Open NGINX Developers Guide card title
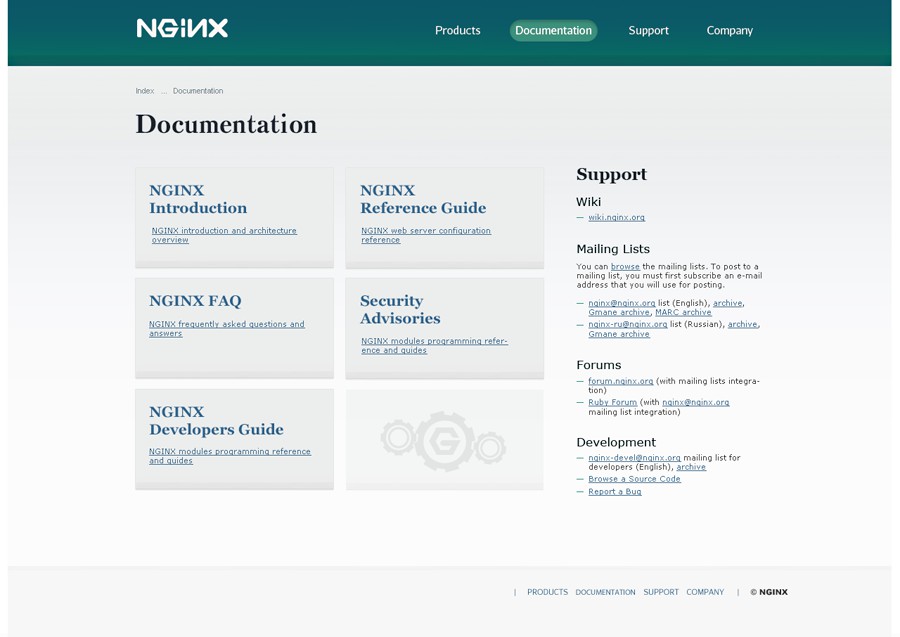 pyautogui.click(x=216, y=421)
